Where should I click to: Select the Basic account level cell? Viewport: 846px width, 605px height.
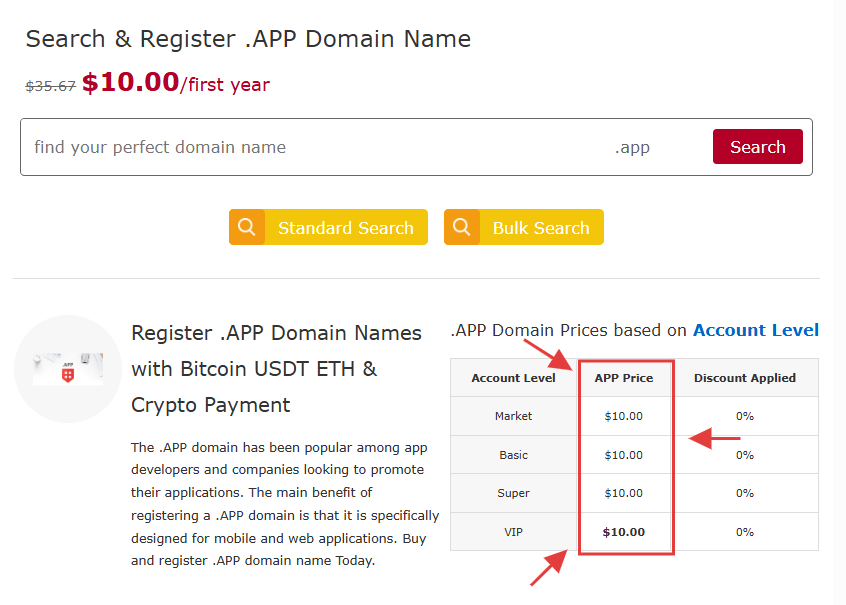click(514, 454)
